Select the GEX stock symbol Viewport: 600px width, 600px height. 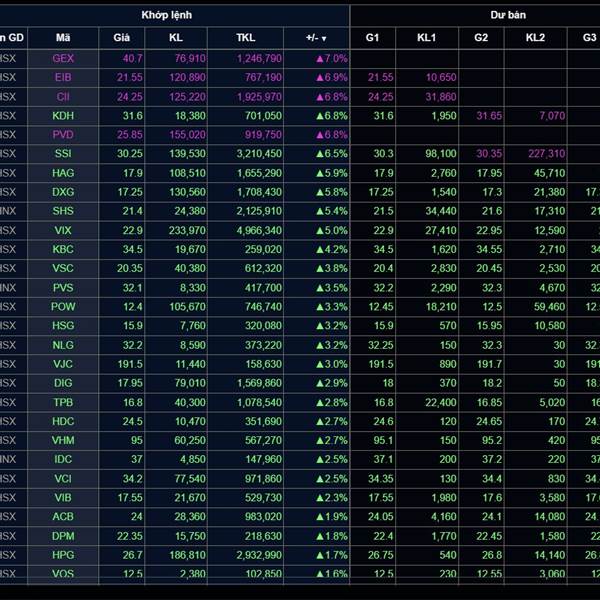coord(63,58)
